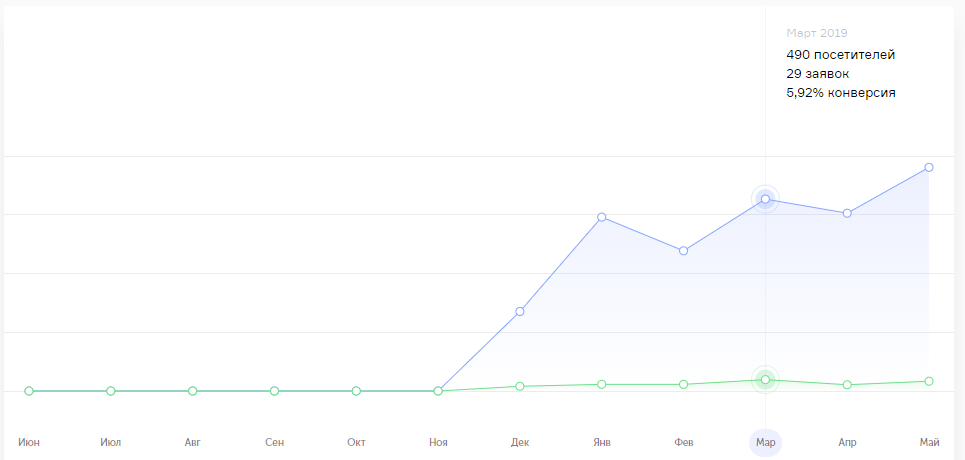Viewport: 965px width, 460px height.
Task: Click the green requests point for Янв
Action: pyautogui.click(x=602, y=384)
